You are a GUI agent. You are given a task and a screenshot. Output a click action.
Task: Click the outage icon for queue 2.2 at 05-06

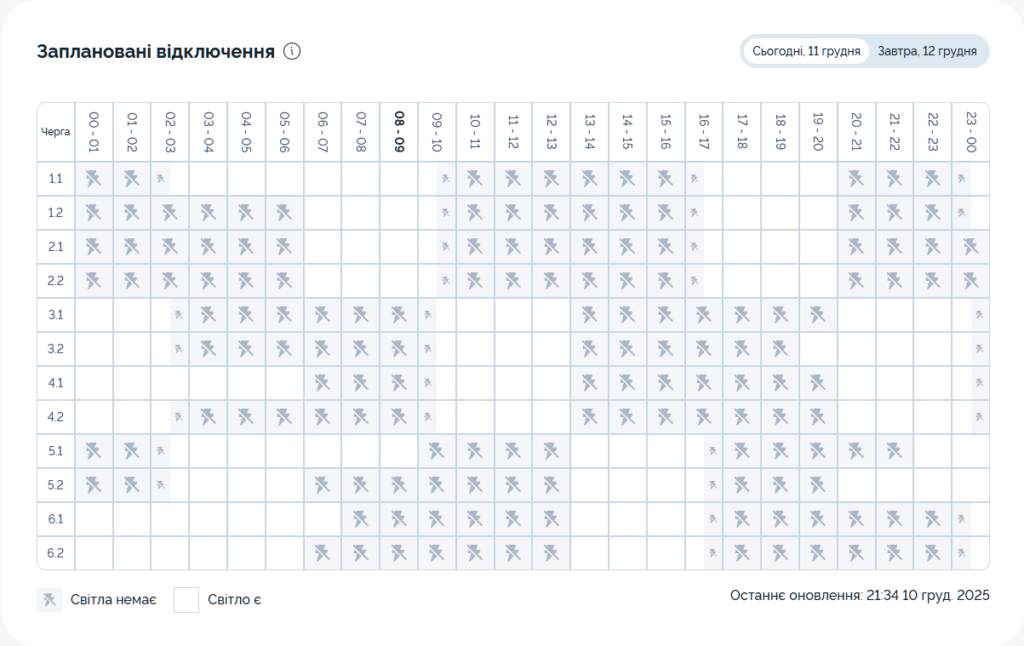tap(284, 281)
